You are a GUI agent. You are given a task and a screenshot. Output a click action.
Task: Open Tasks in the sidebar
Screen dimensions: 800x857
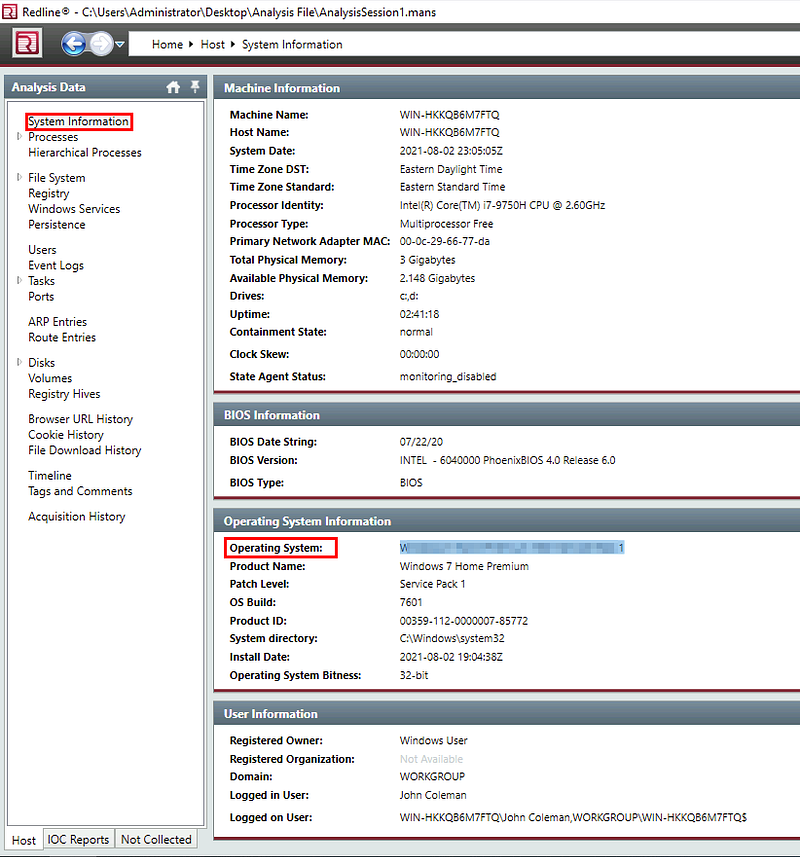coord(42,281)
